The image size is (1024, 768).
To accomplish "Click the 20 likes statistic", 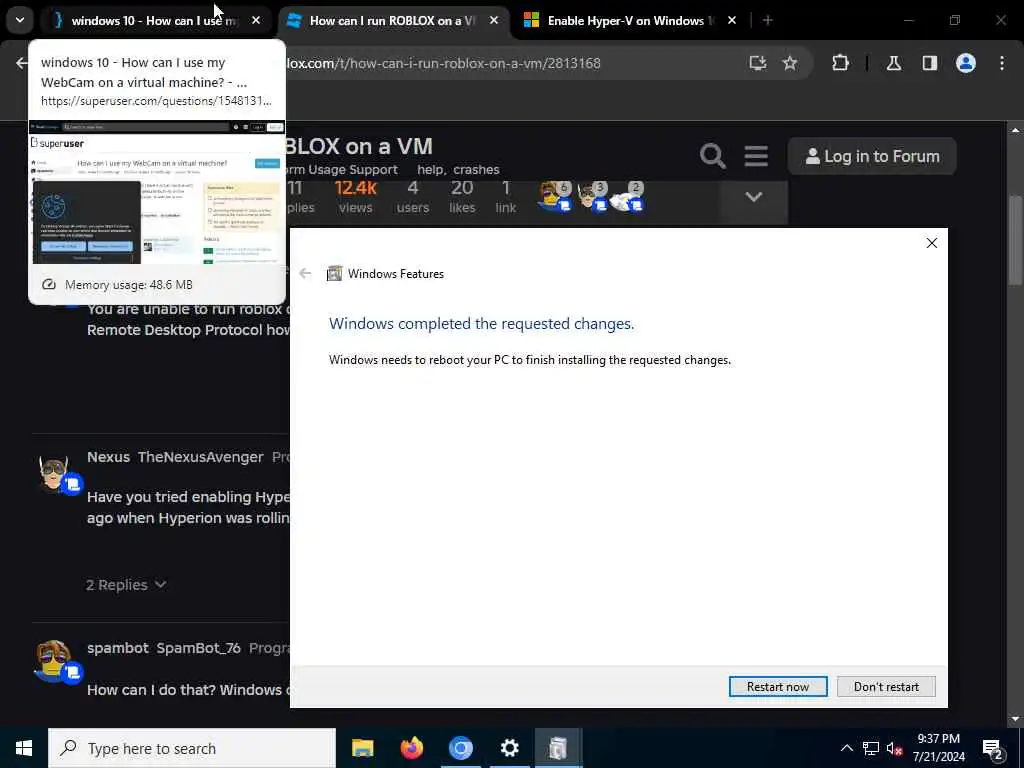I will 462,197.
